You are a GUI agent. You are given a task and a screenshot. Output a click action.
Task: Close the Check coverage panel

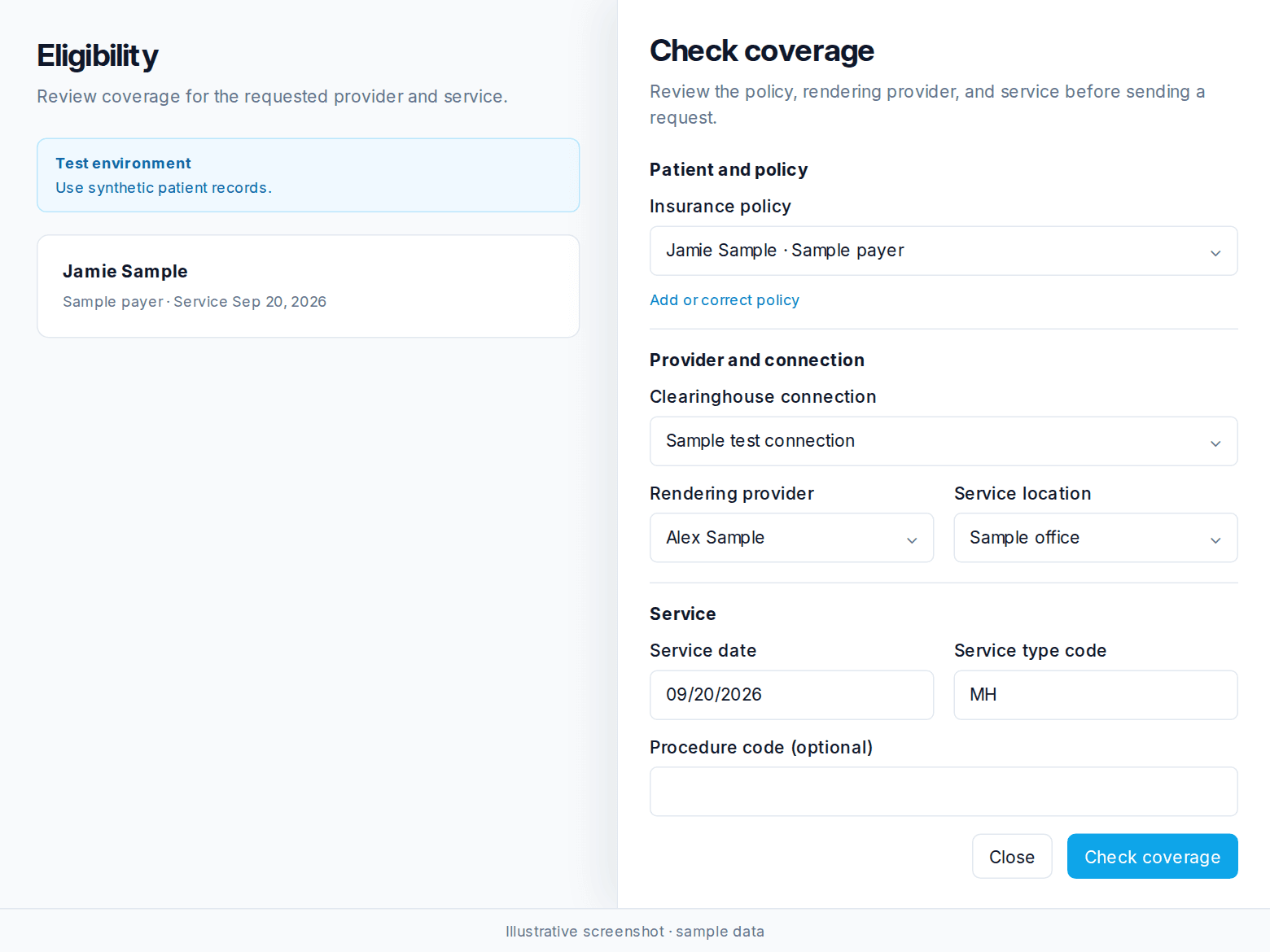pyautogui.click(x=1012, y=857)
